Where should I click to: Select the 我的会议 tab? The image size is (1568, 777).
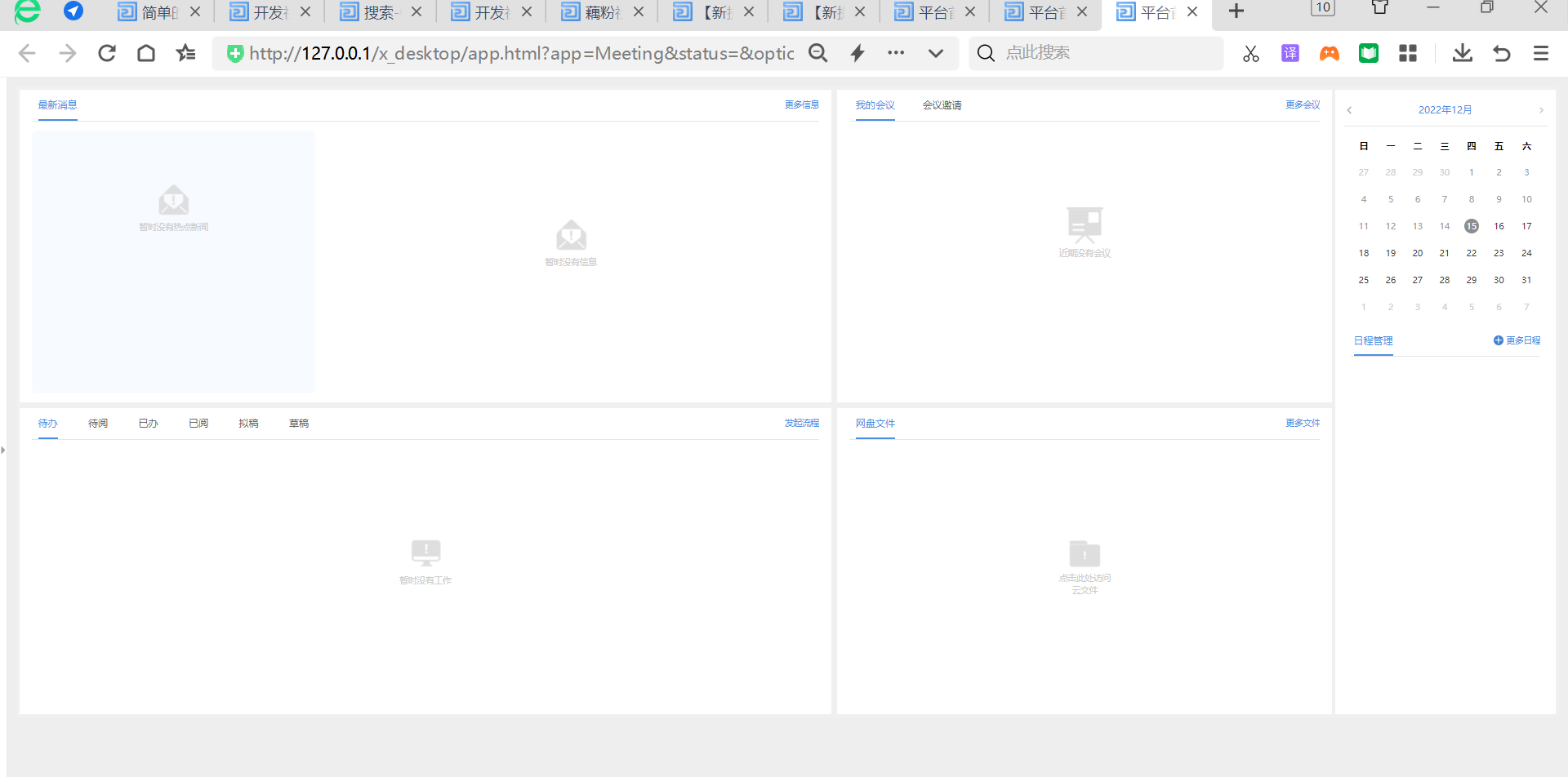coord(875,105)
